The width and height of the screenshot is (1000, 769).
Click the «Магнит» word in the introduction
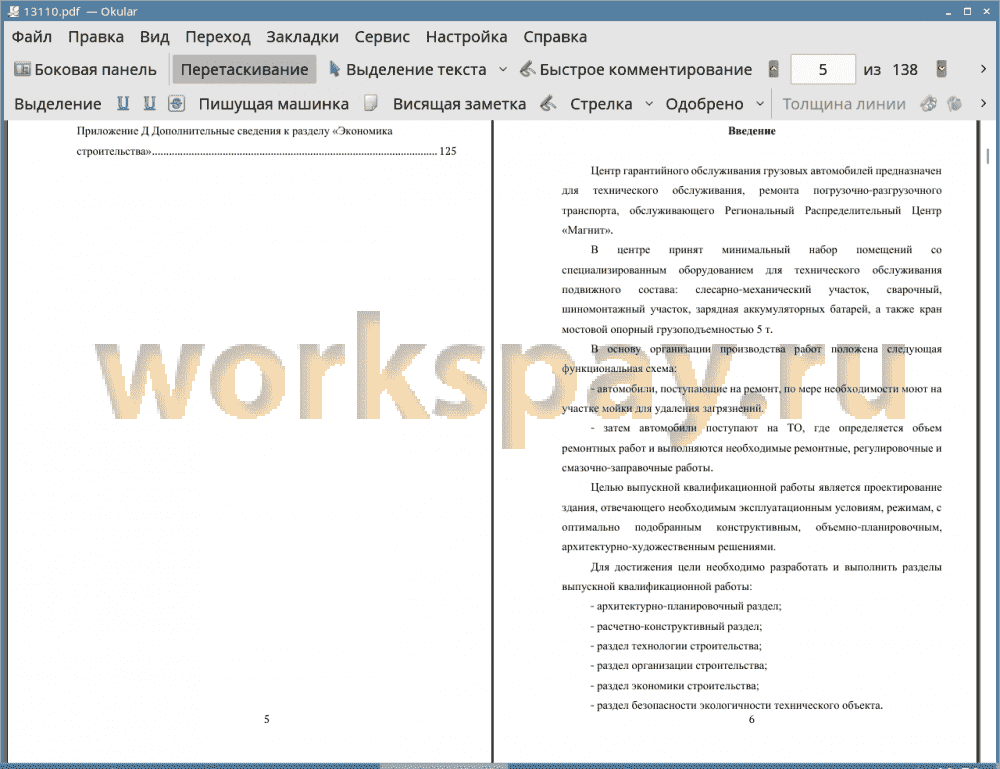(587, 230)
